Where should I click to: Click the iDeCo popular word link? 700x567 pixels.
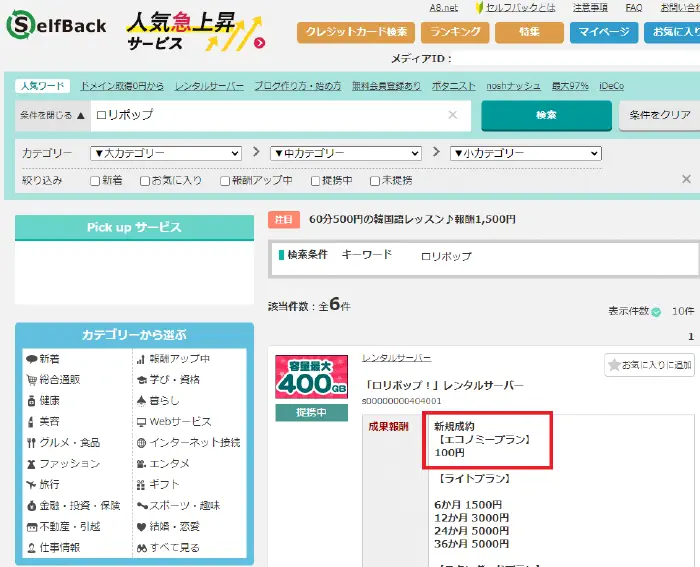click(612, 86)
